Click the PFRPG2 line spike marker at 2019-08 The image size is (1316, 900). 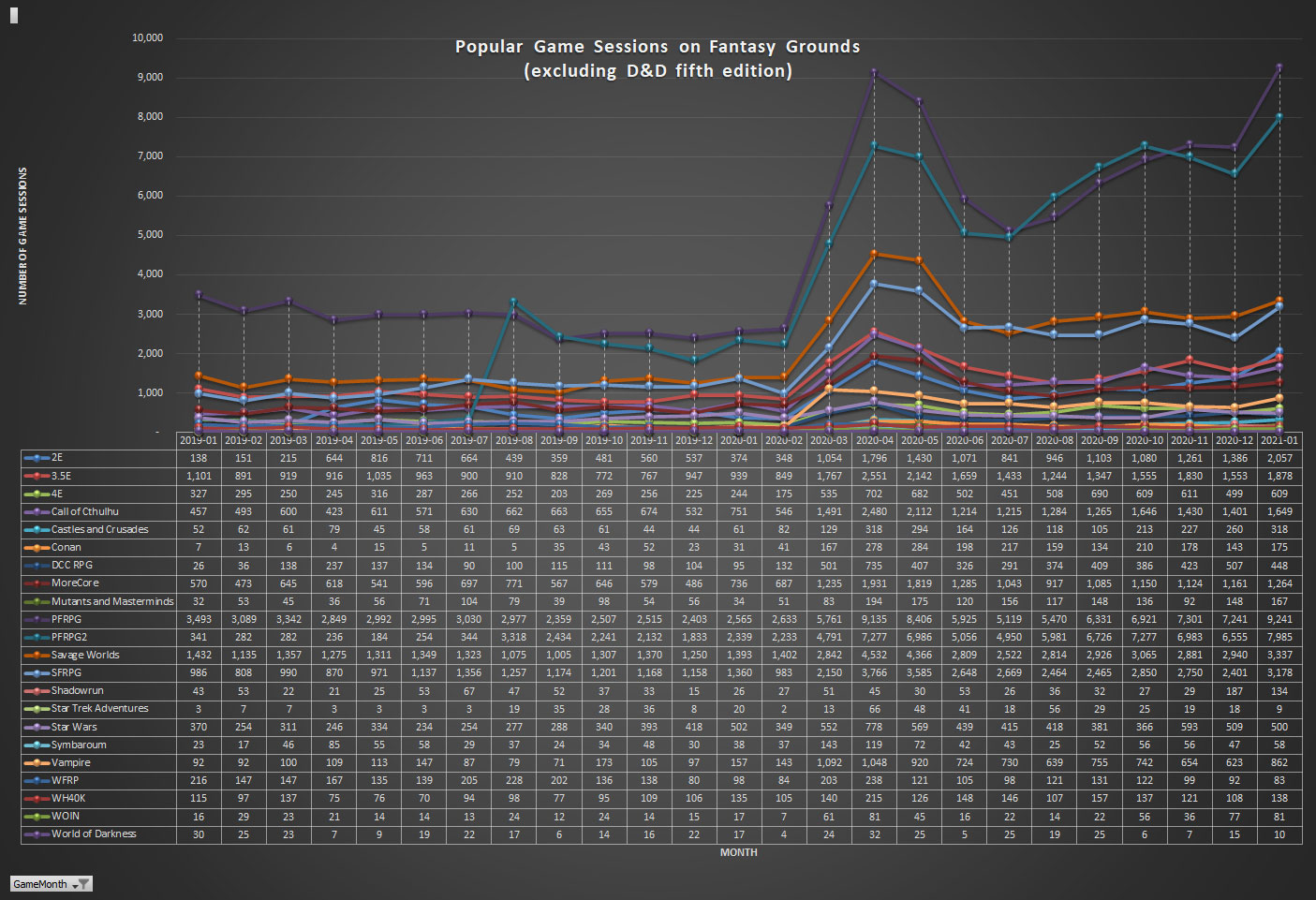(x=514, y=302)
